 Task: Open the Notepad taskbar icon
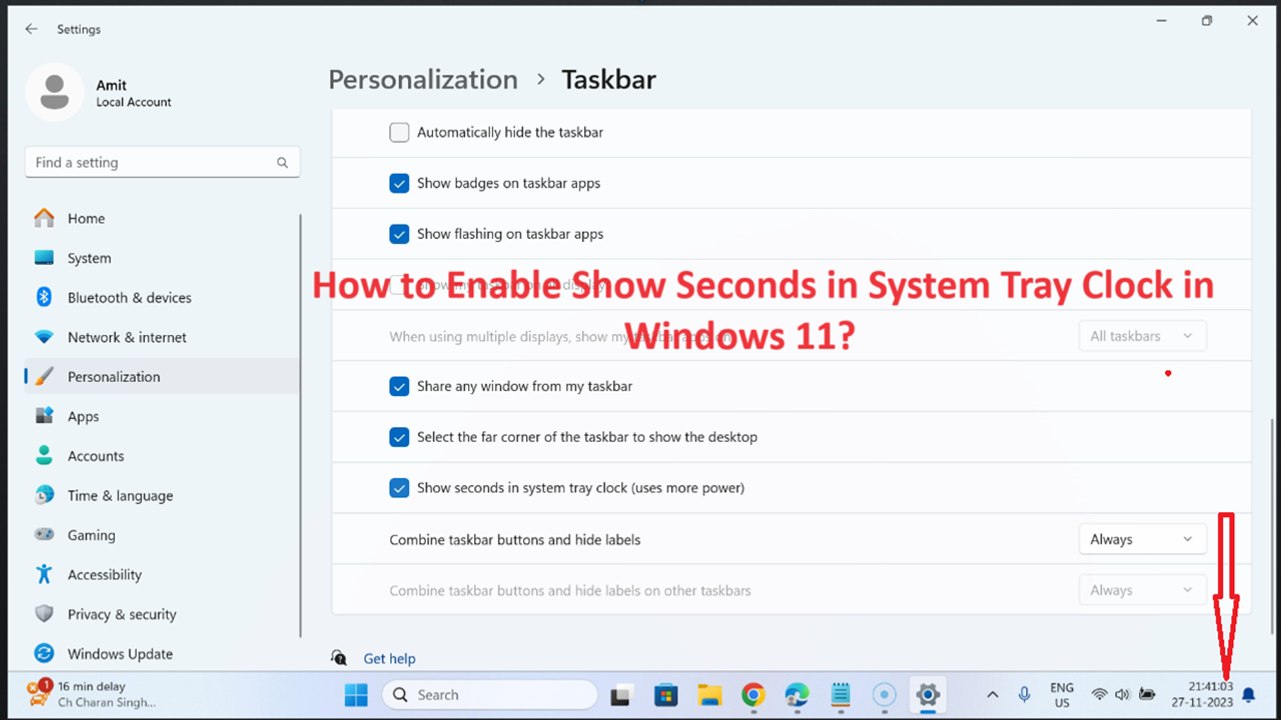(841, 695)
